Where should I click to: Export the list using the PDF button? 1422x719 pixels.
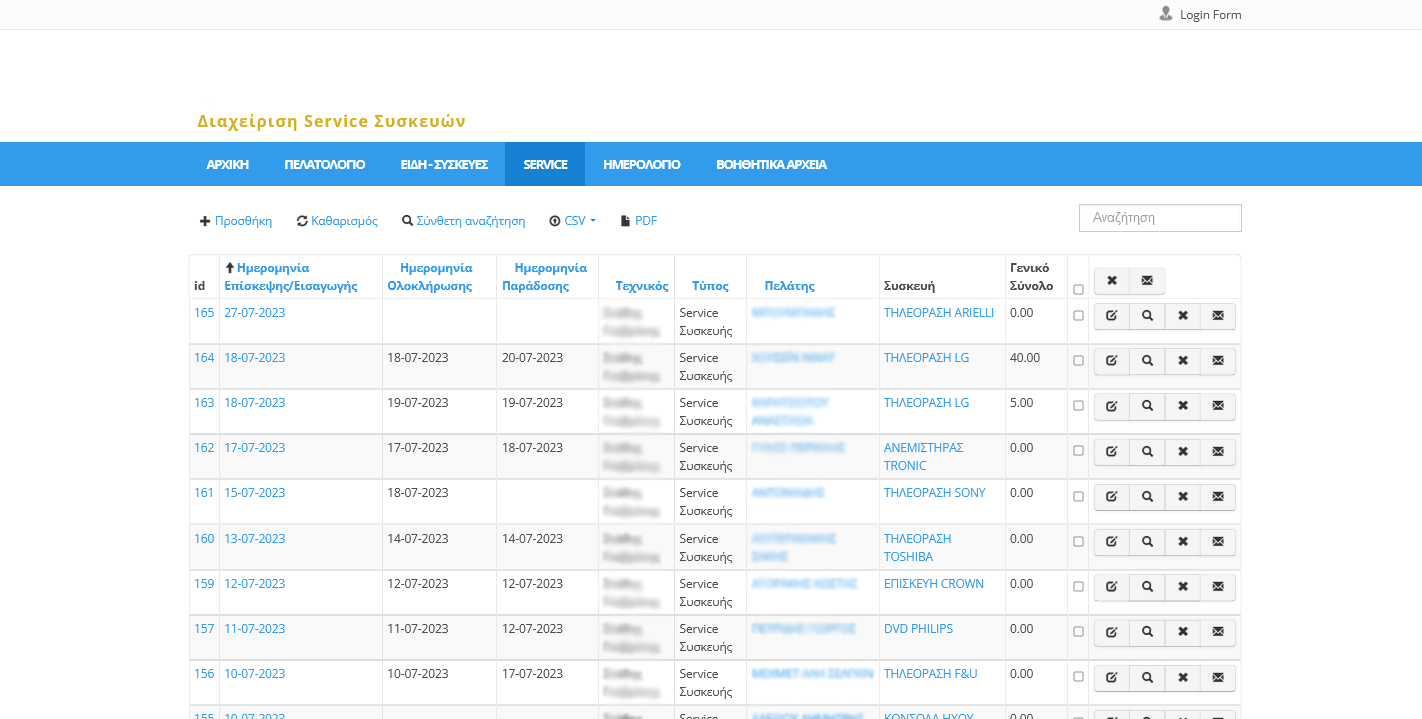pos(639,221)
